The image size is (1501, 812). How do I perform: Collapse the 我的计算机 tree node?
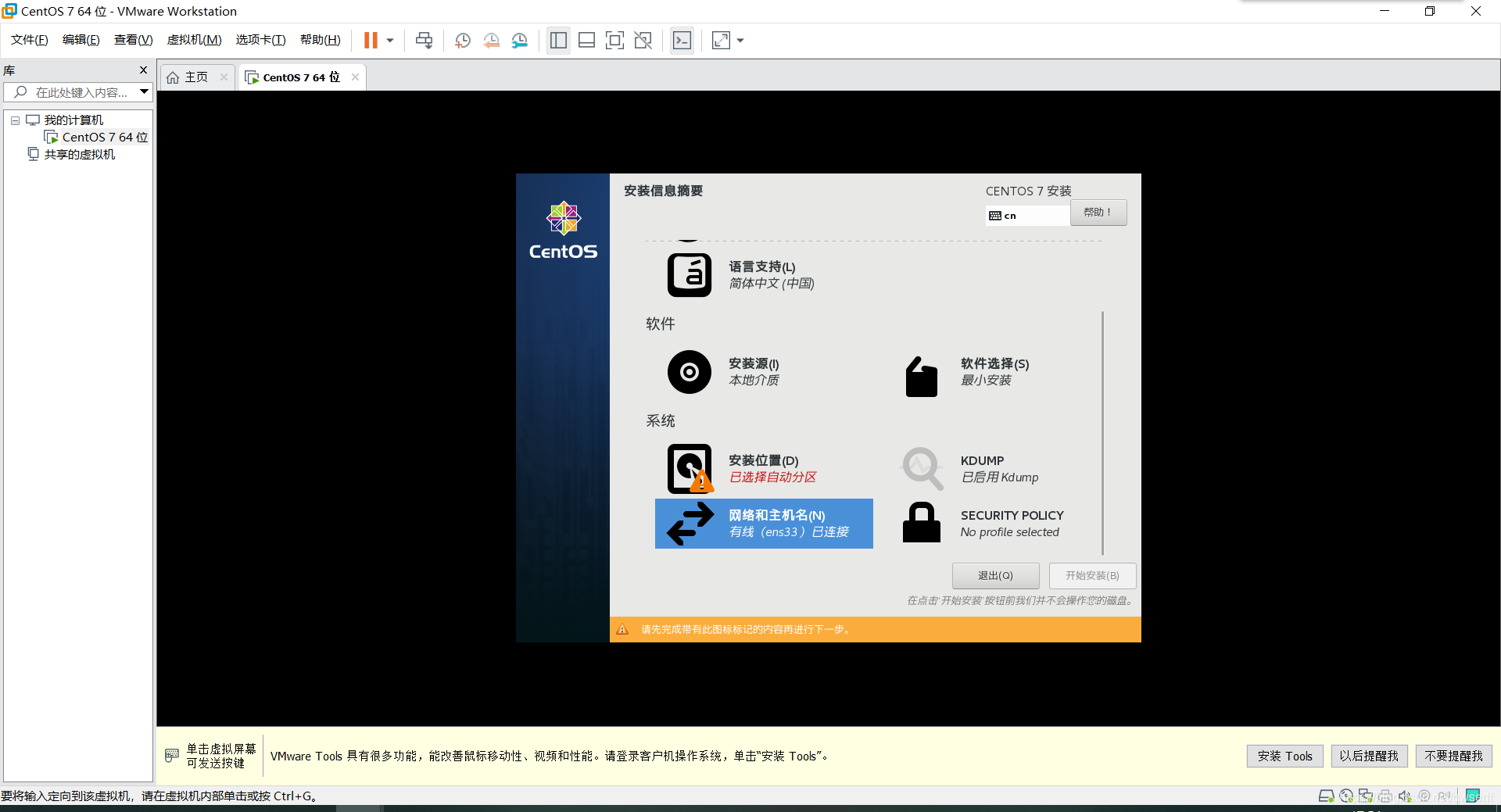pyautogui.click(x=15, y=120)
